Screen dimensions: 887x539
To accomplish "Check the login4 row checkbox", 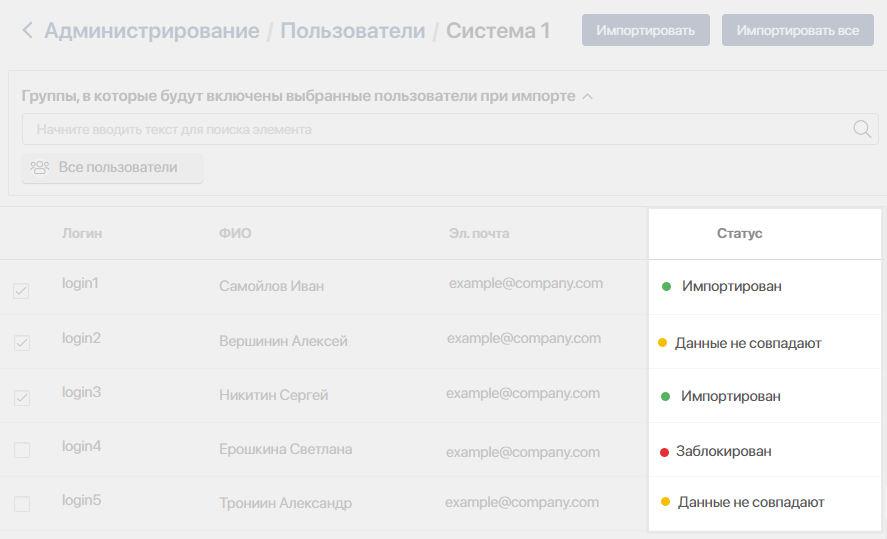I will click(x=22, y=450).
